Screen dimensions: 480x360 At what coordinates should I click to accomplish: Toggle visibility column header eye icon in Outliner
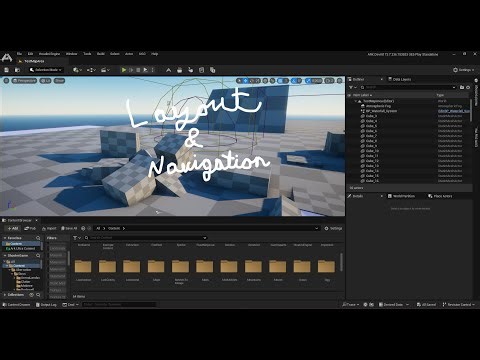350,95
